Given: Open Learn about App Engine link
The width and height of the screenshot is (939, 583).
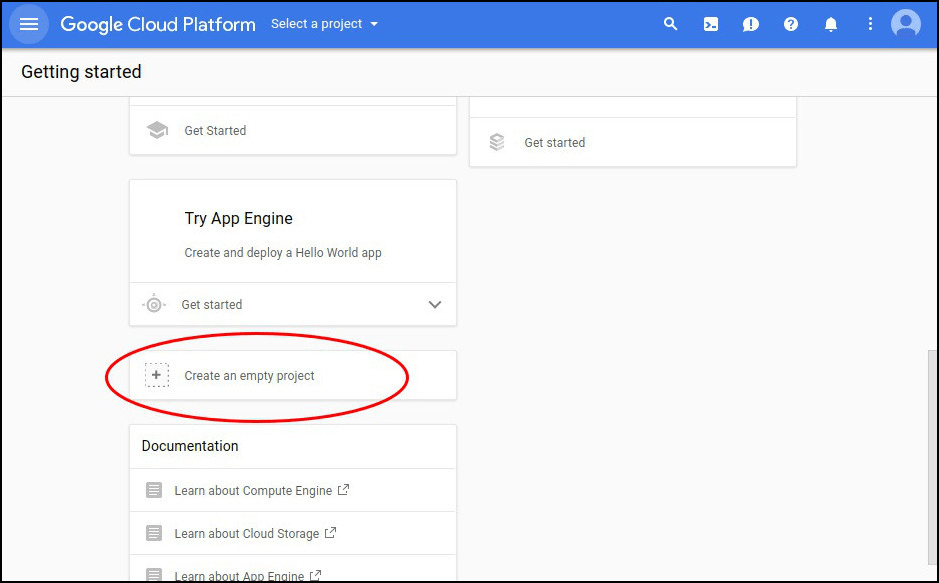Looking at the screenshot, I should coord(239,576).
